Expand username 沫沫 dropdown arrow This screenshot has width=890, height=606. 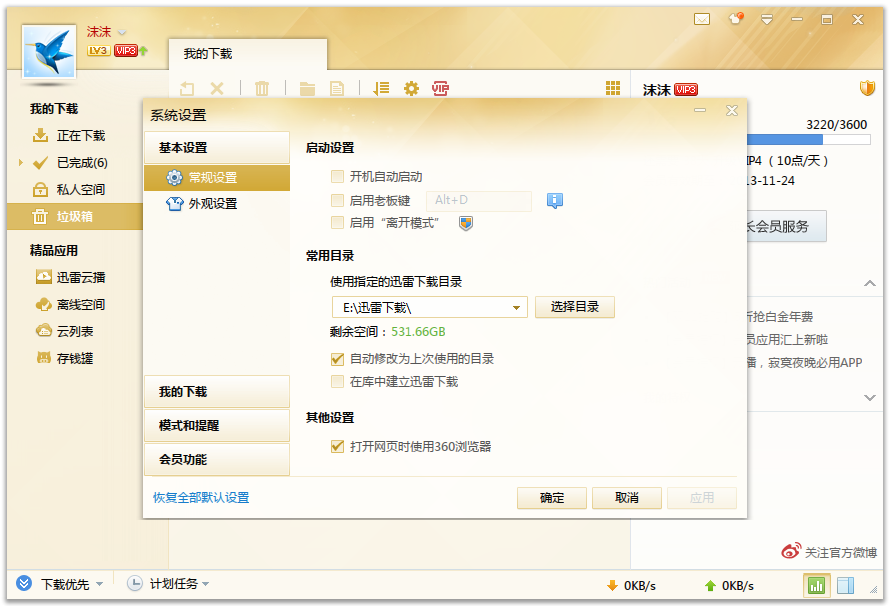pos(121,32)
